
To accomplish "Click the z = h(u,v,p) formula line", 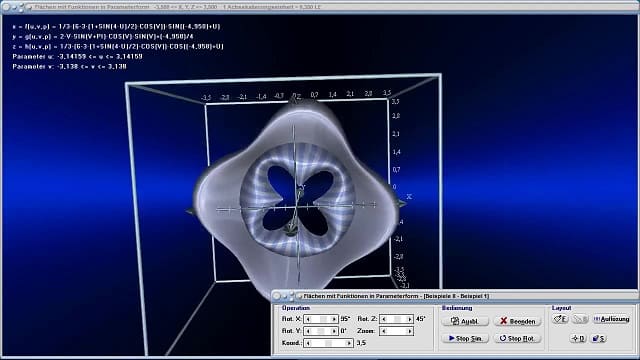I will pos(118,47).
